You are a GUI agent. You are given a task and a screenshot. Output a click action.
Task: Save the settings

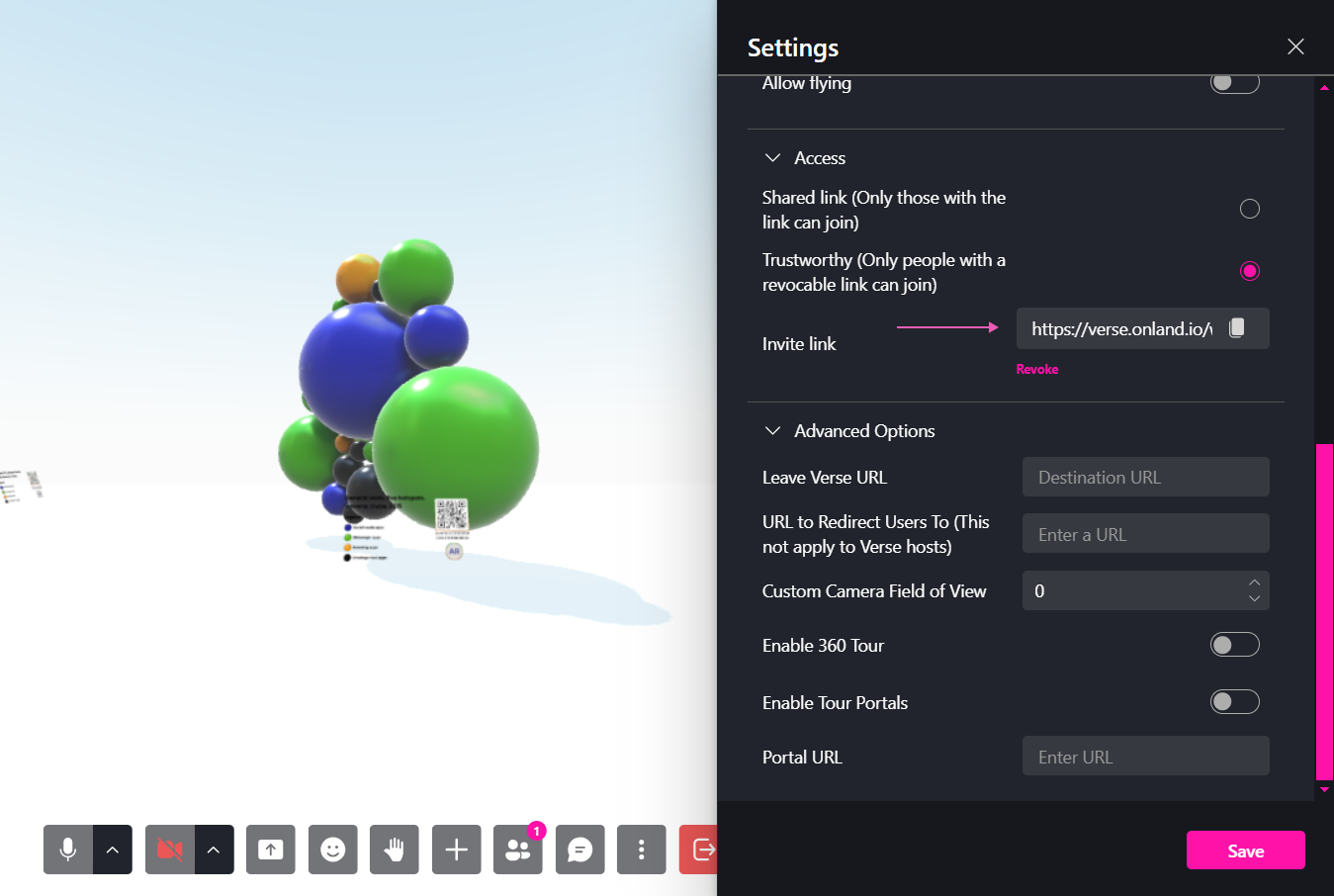[x=1245, y=850]
